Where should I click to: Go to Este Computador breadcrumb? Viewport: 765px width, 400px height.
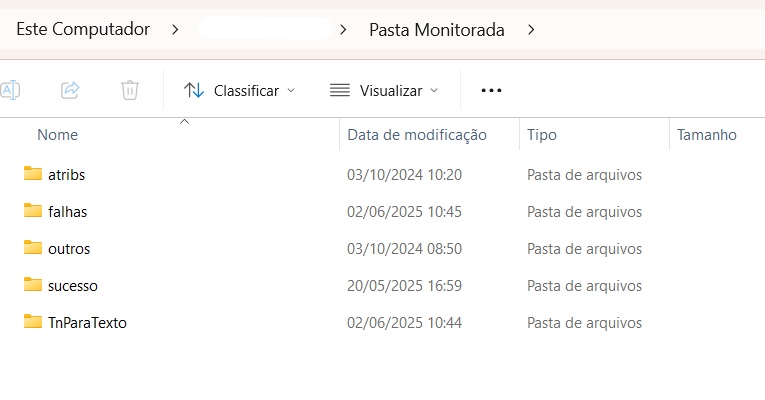(x=83, y=29)
